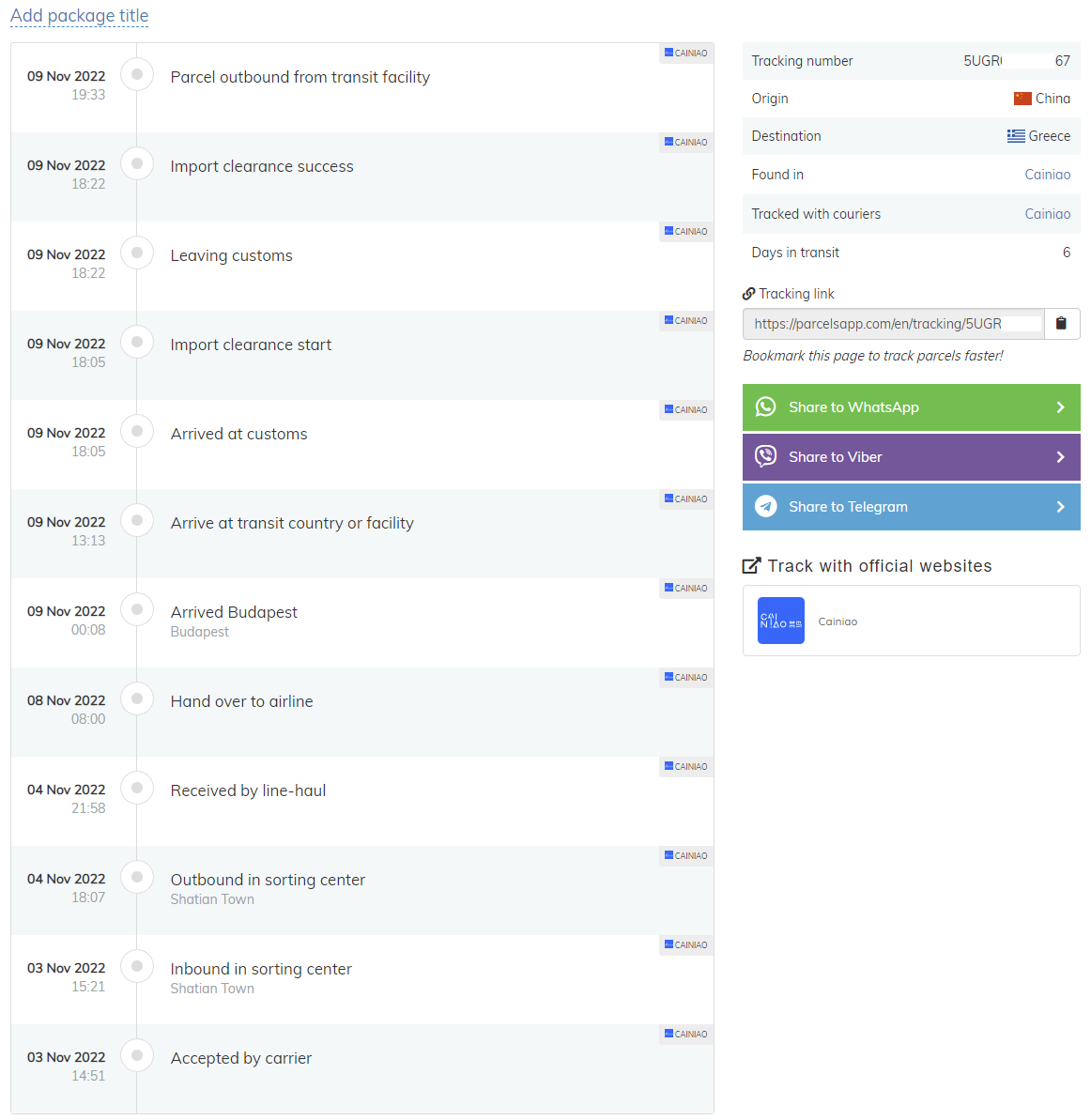Click the Telegram logo icon

click(x=766, y=506)
